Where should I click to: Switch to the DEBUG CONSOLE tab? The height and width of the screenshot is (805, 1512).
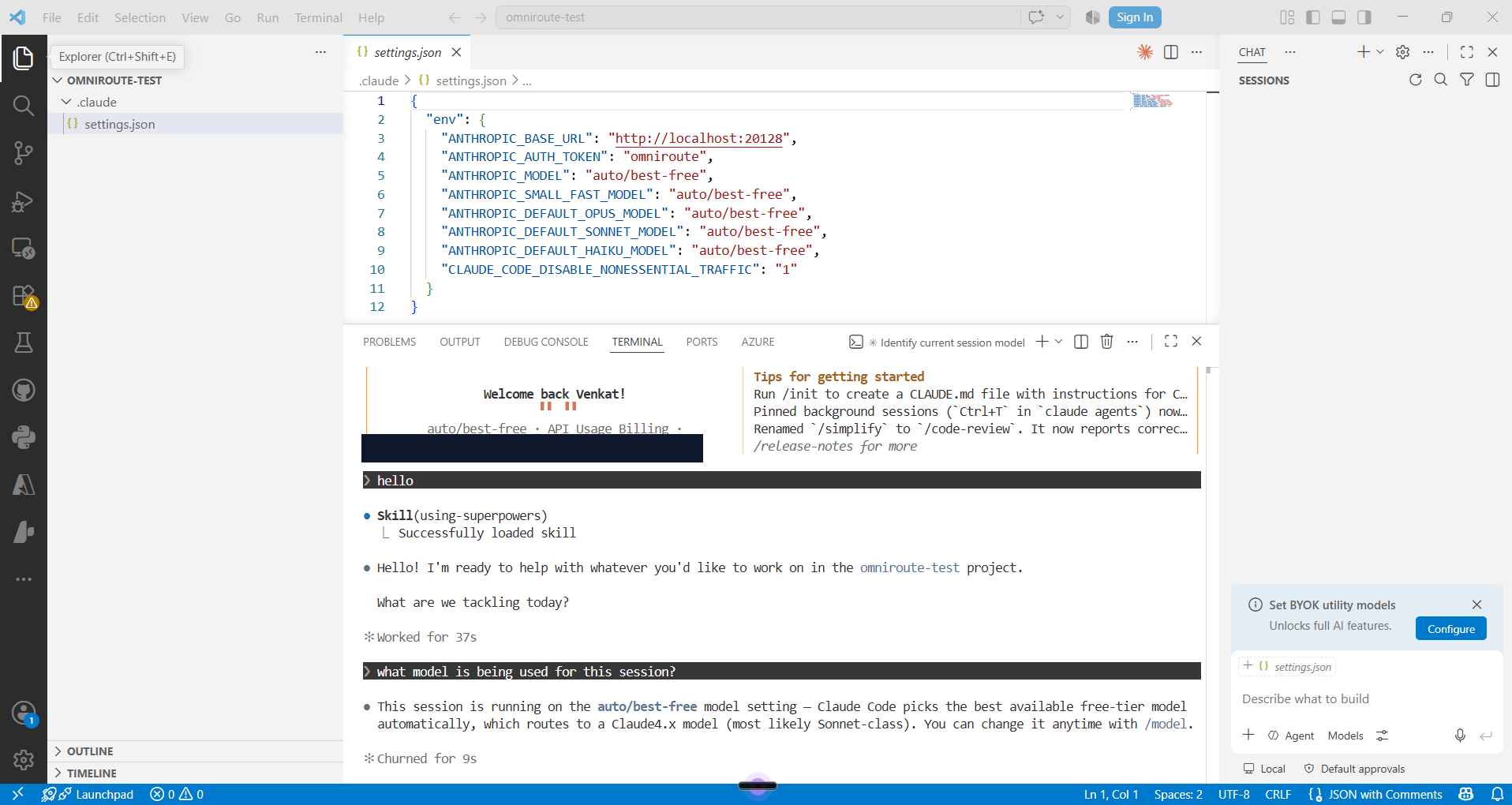tap(546, 342)
